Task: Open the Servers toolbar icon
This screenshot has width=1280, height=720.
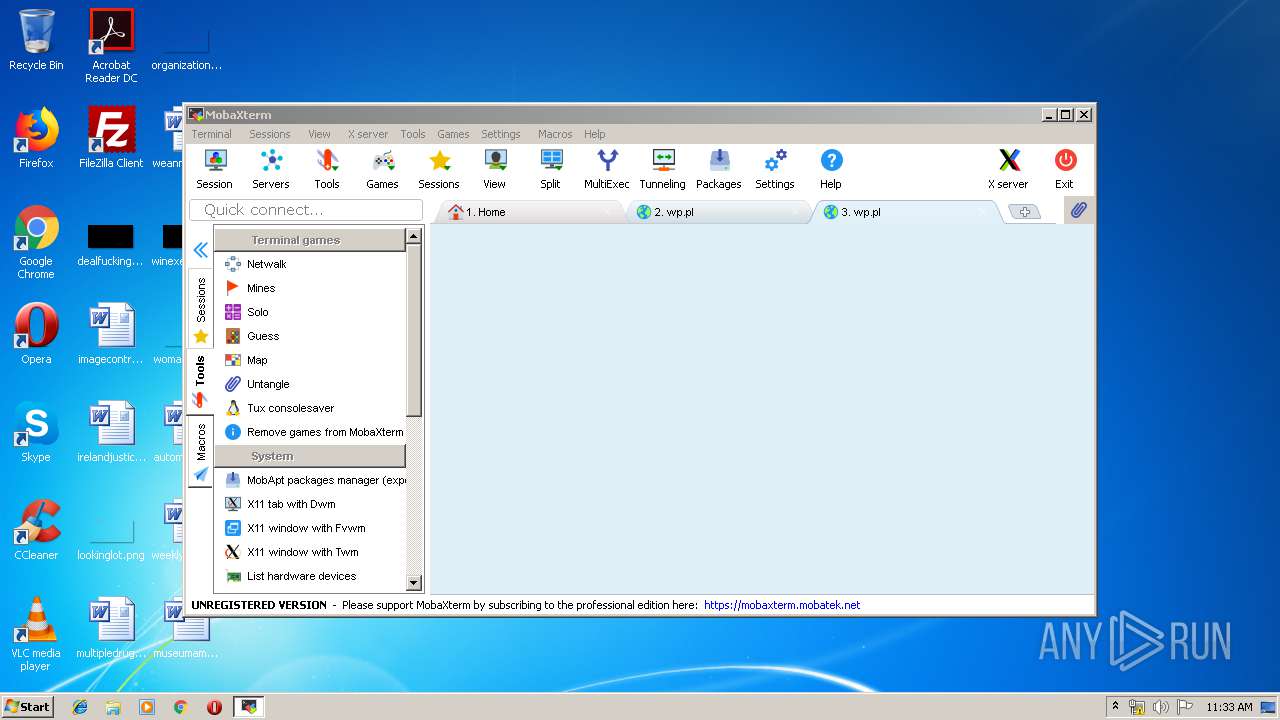Action: 271,169
